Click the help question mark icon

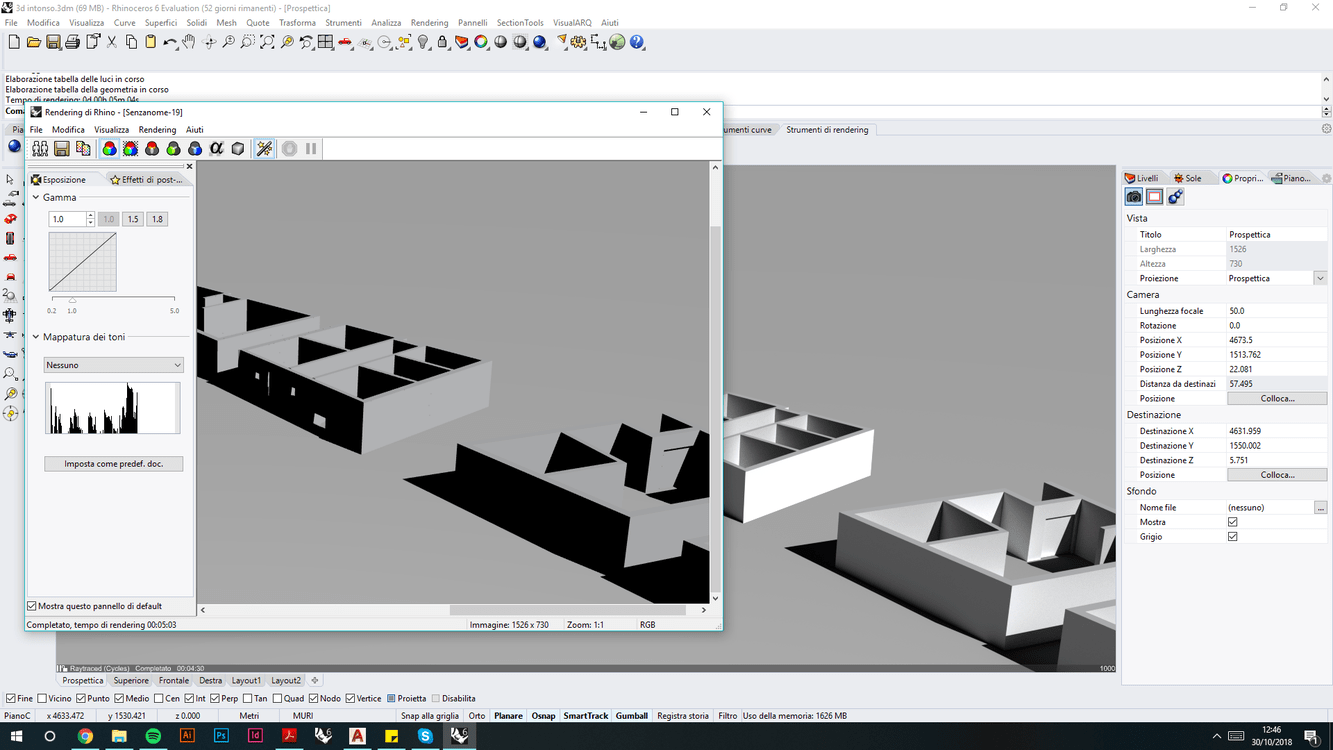[x=637, y=42]
